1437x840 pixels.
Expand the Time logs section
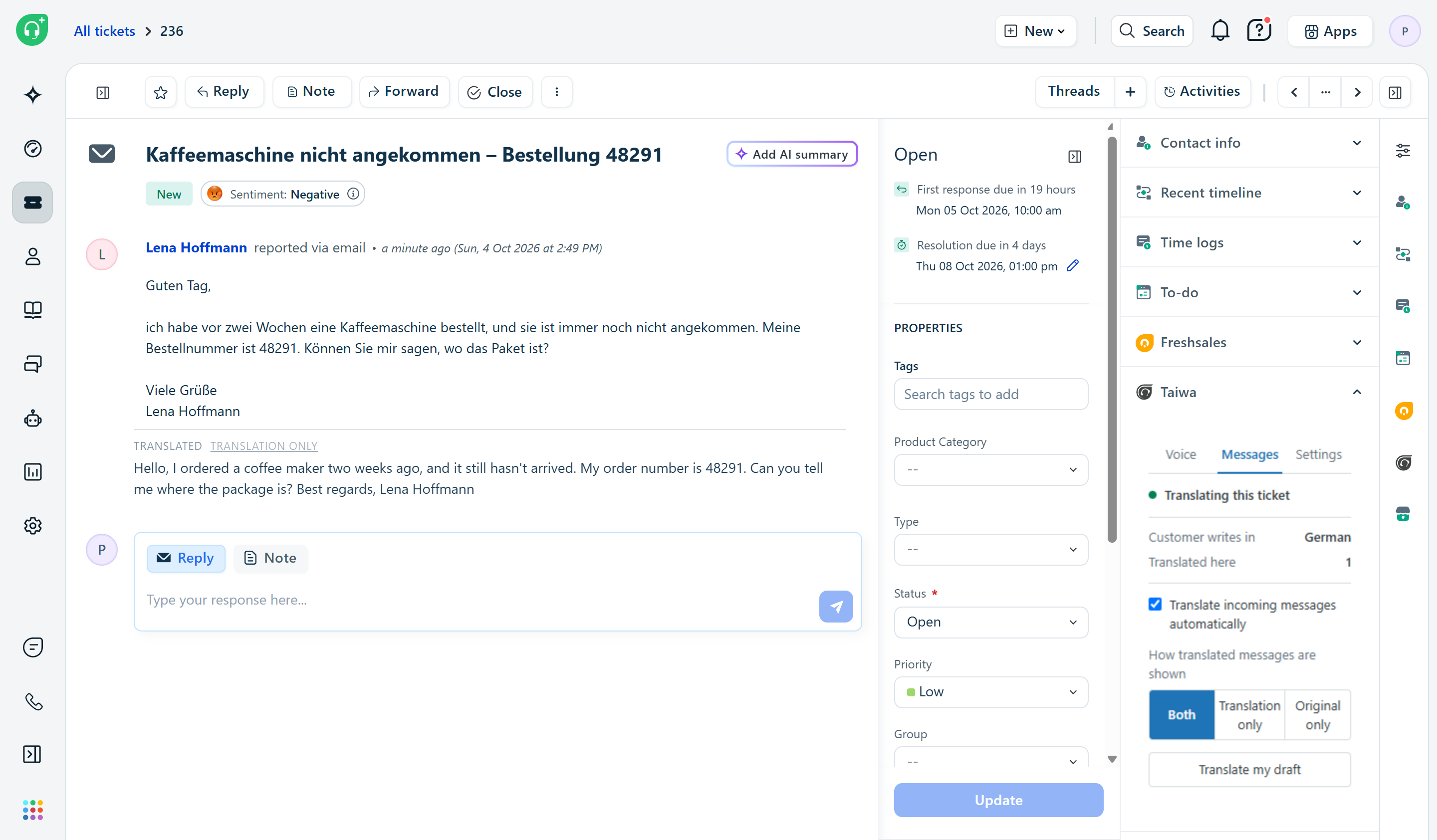pyautogui.click(x=1249, y=242)
